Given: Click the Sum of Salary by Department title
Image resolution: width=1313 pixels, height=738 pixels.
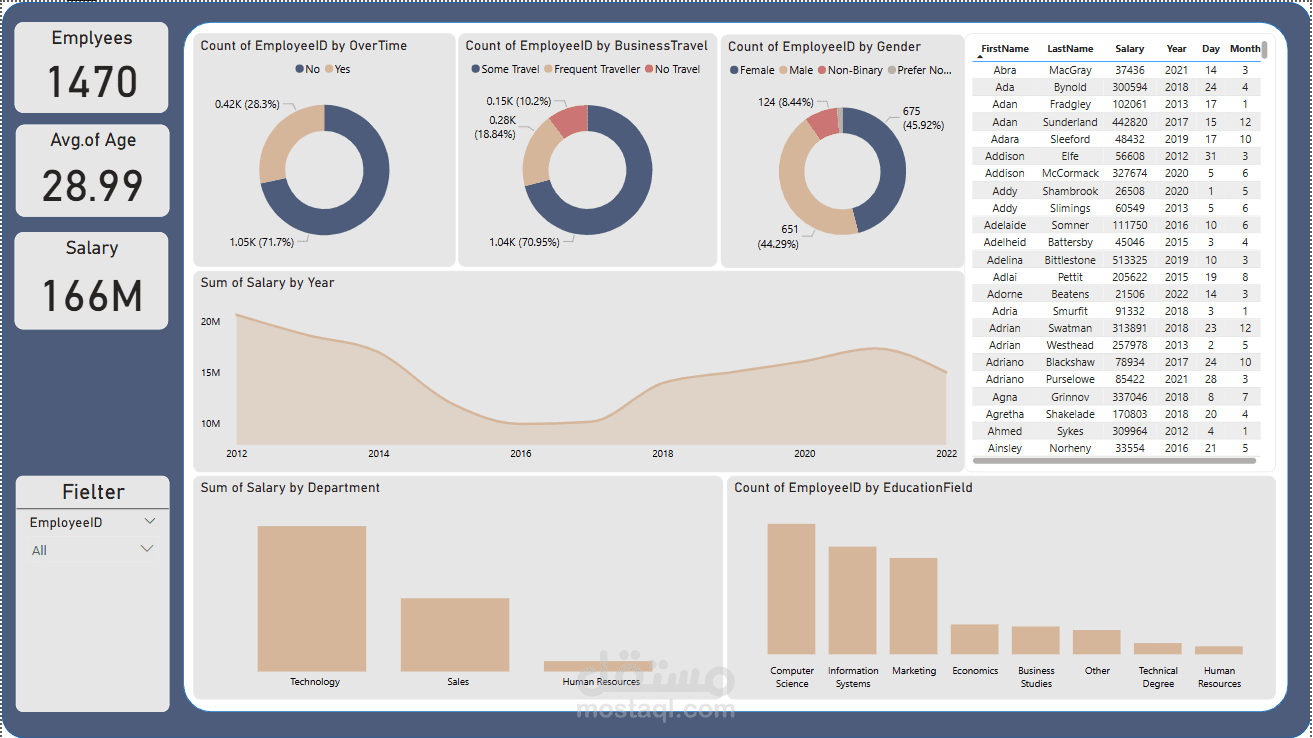Looking at the screenshot, I should pos(290,487).
